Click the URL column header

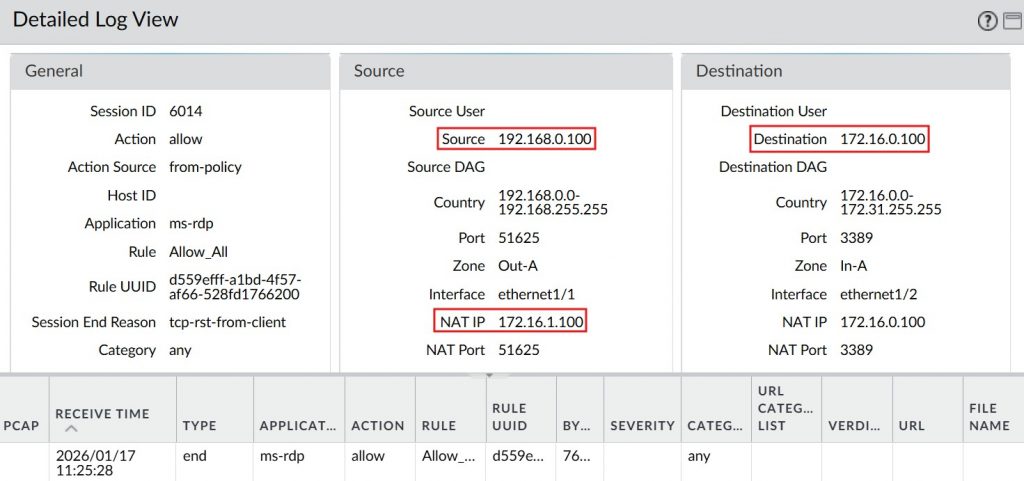[x=911, y=425]
